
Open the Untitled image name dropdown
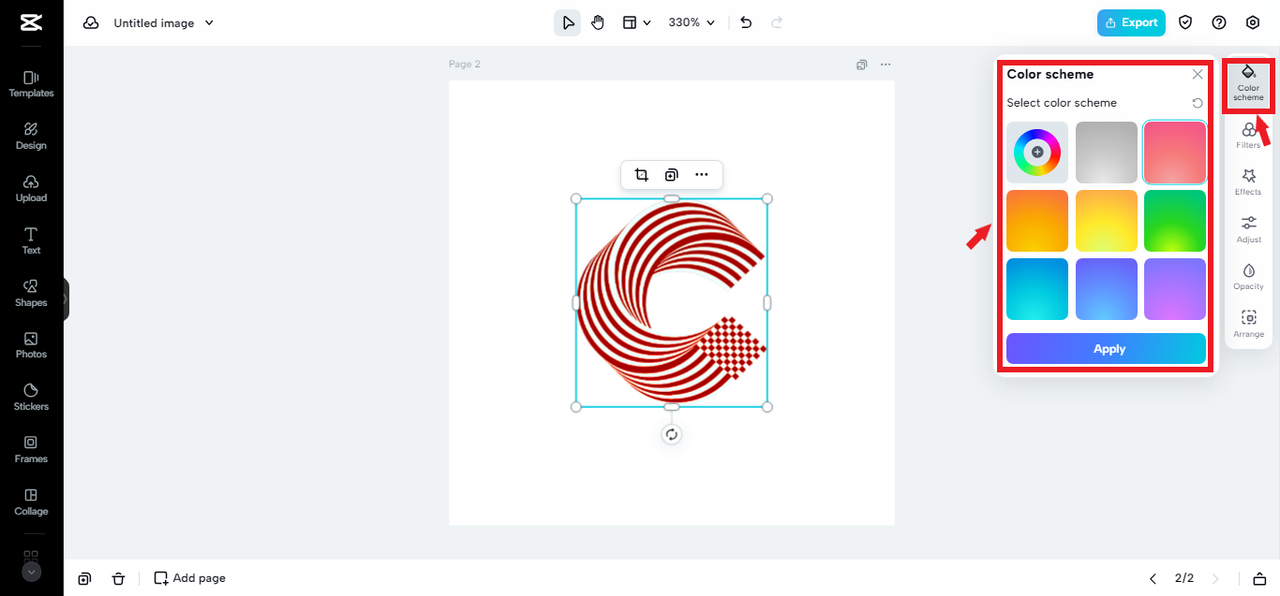[164, 22]
